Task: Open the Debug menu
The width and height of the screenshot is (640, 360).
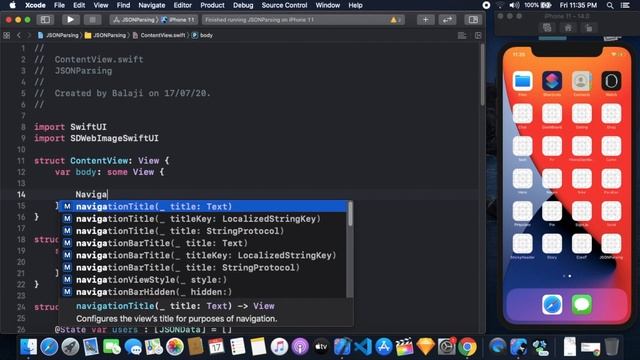Action: pyautogui.click(x=243, y=5)
